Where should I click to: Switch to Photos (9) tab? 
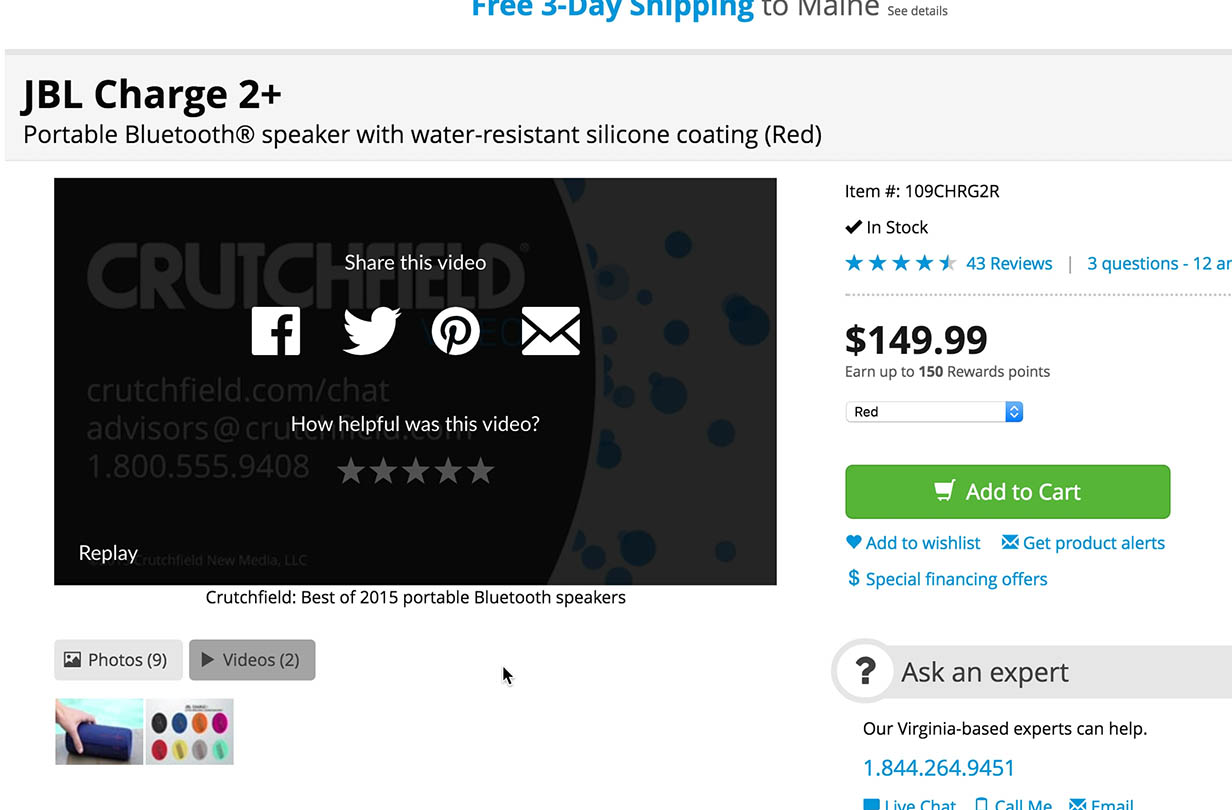pyautogui.click(x=117, y=660)
